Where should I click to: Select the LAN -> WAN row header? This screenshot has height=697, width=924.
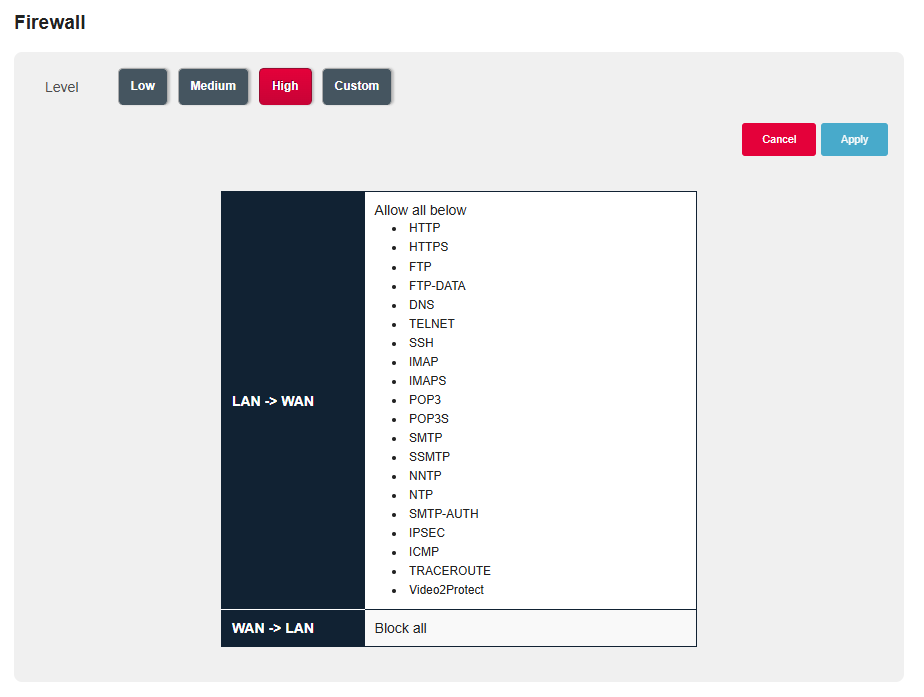(273, 401)
